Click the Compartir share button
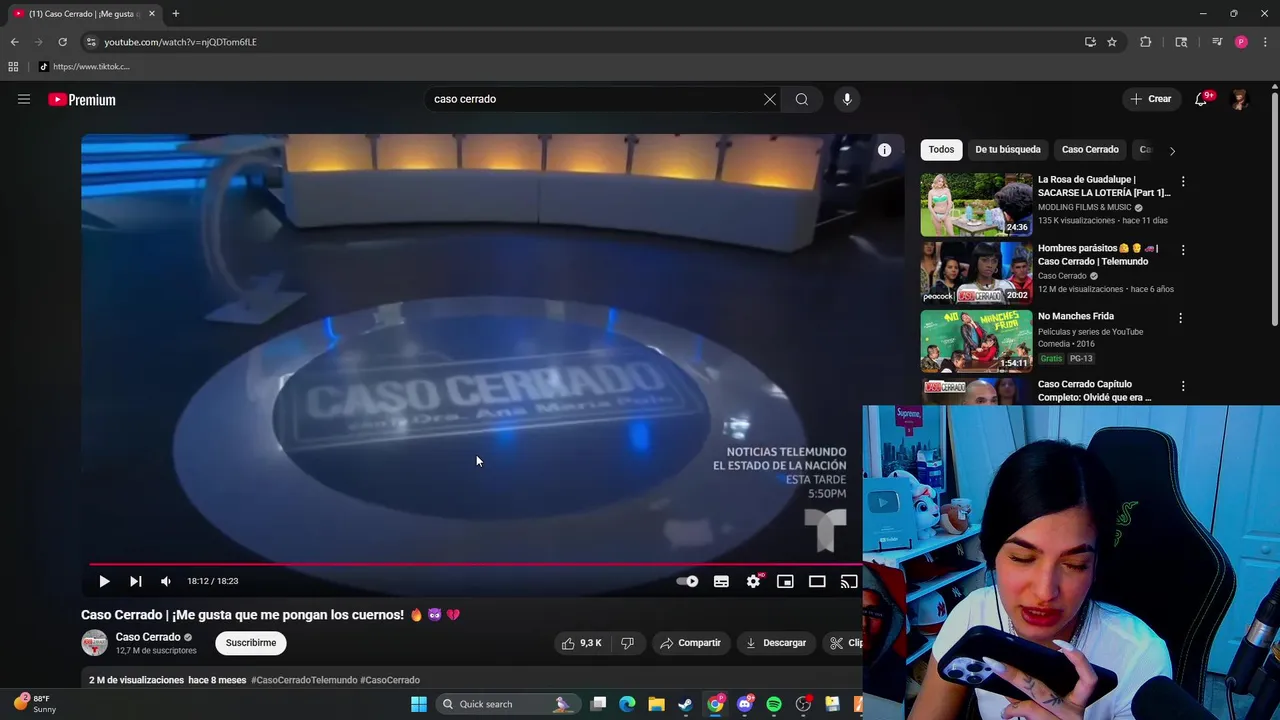1280x720 pixels. (x=690, y=643)
